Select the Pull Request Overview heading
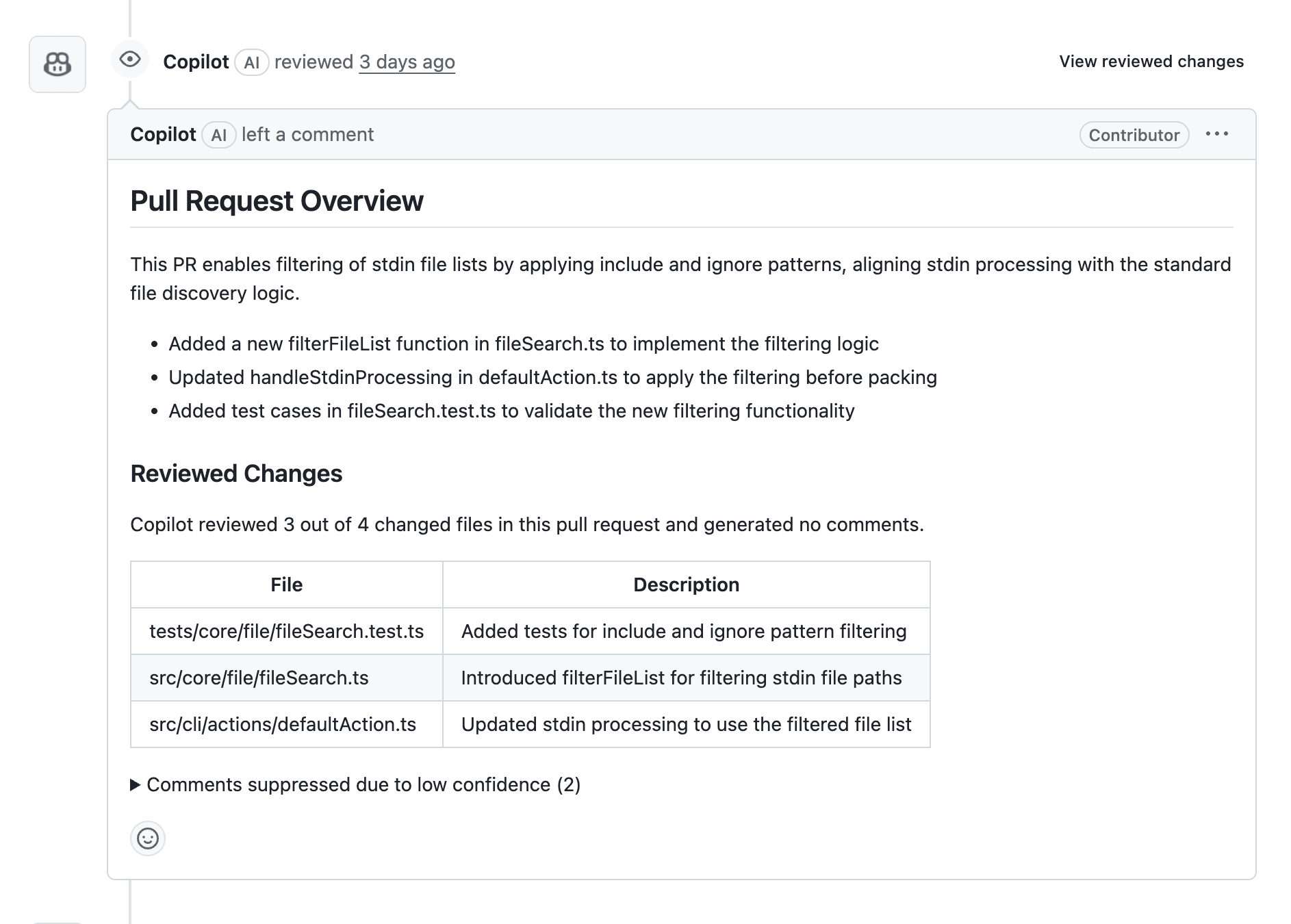 277,201
